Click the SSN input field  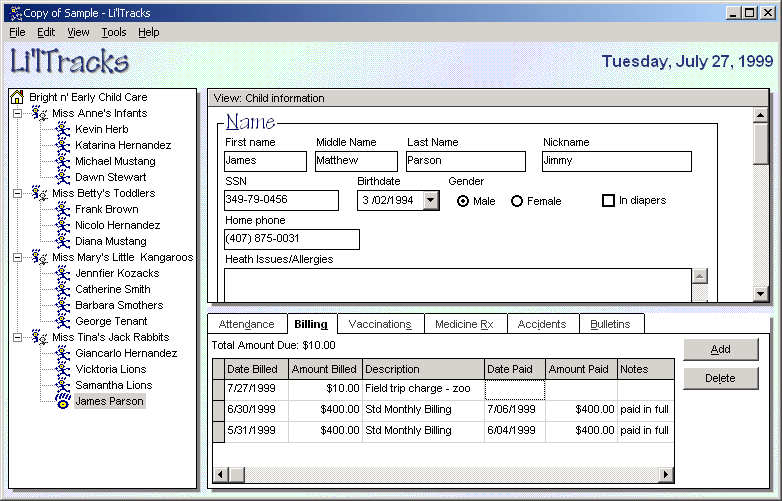pyautogui.click(x=281, y=200)
